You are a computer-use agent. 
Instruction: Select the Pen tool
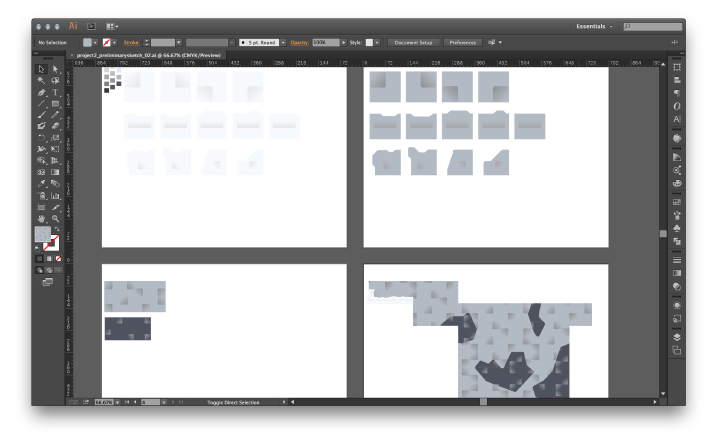coord(41,92)
